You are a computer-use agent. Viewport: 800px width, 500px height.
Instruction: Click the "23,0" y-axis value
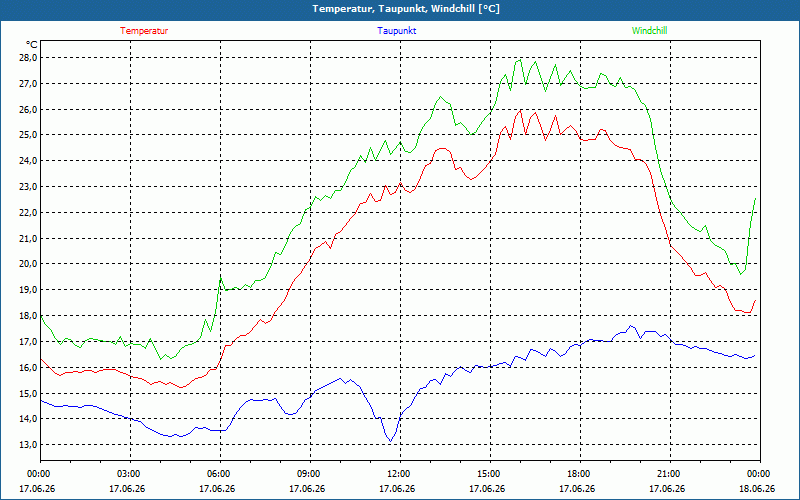point(29,187)
